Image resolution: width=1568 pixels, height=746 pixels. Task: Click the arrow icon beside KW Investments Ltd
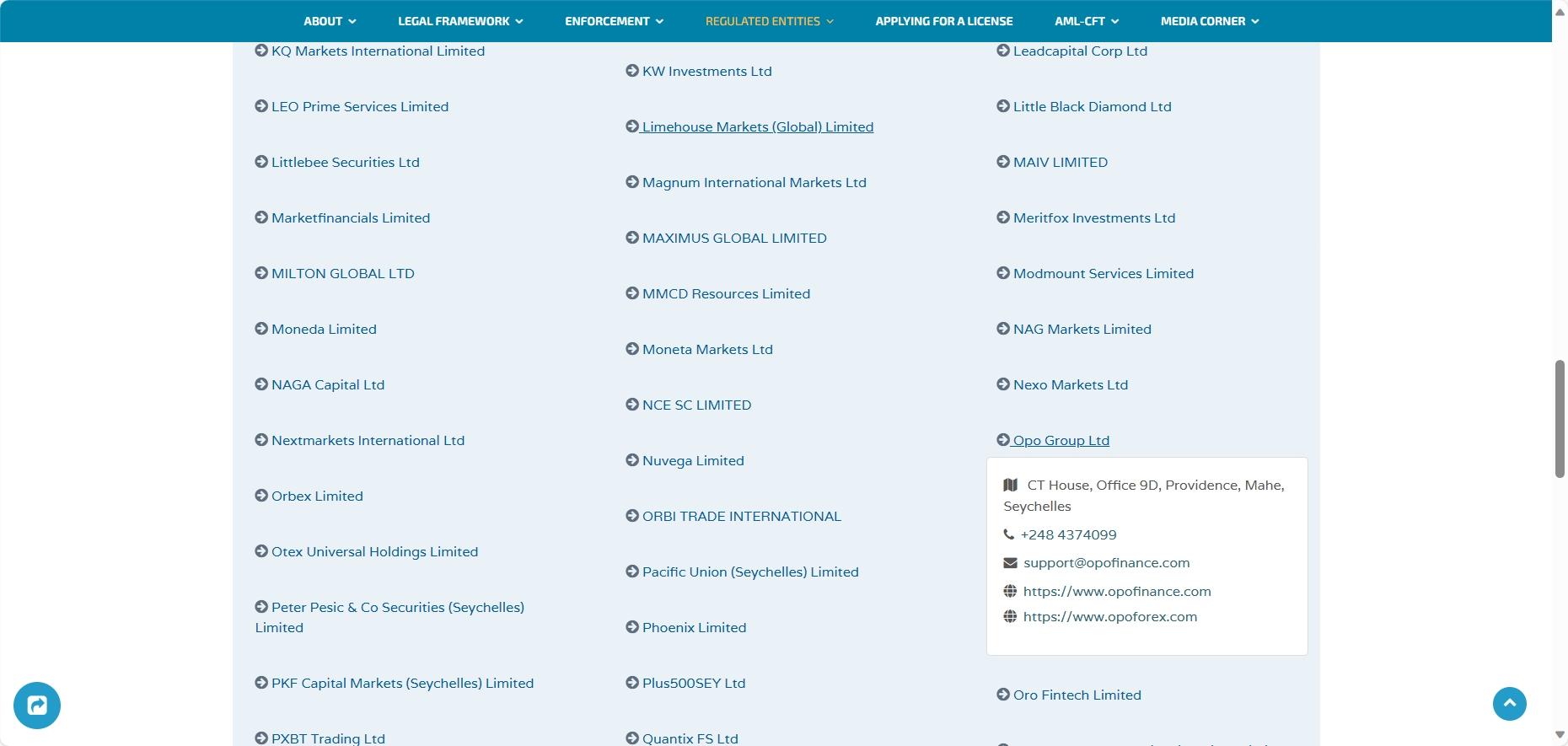pyautogui.click(x=632, y=71)
